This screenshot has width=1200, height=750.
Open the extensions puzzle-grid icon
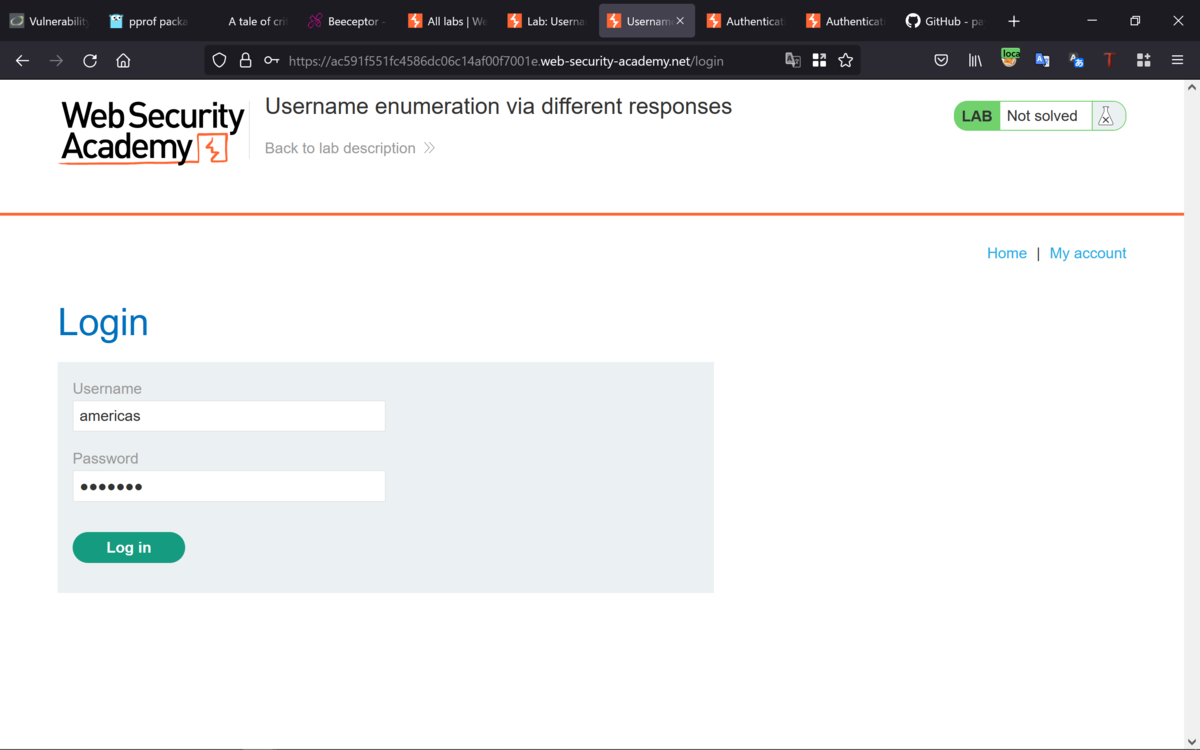pos(1143,61)
